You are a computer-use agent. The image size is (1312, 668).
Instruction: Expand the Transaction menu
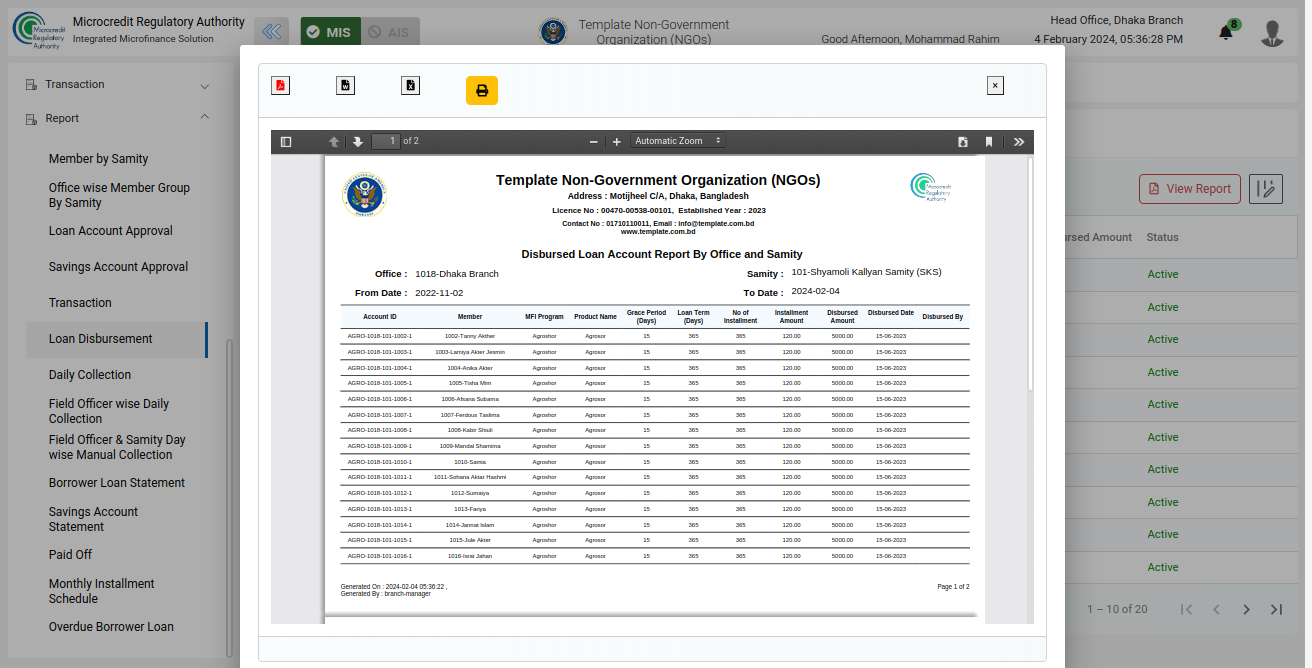pyautogui.click(x=118, y=85)
